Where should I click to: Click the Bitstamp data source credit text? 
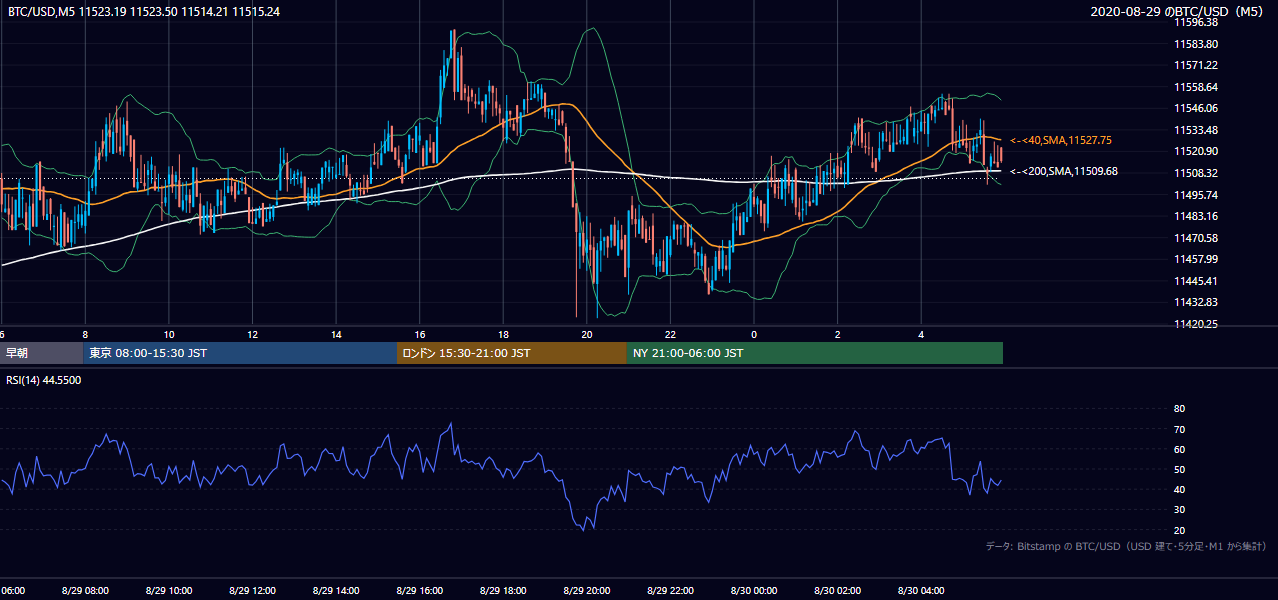coord(1126,546)
